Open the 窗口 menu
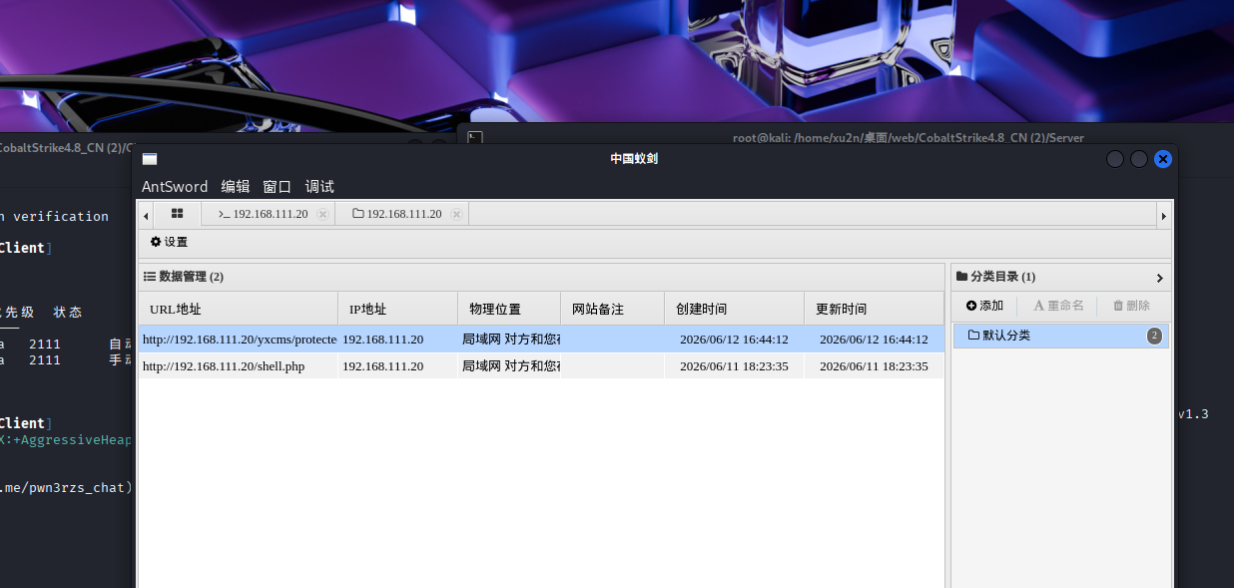 coord(277,187)
